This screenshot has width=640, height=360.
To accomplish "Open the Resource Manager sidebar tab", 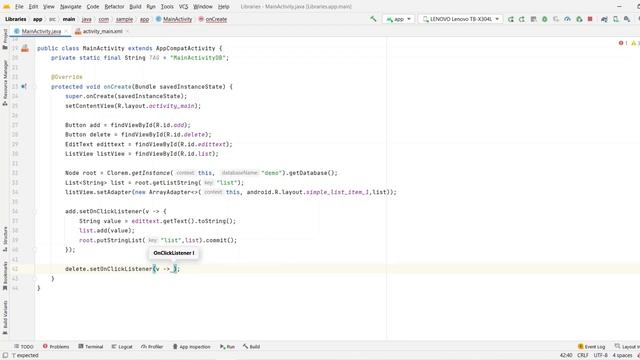I will click(5, 83).
